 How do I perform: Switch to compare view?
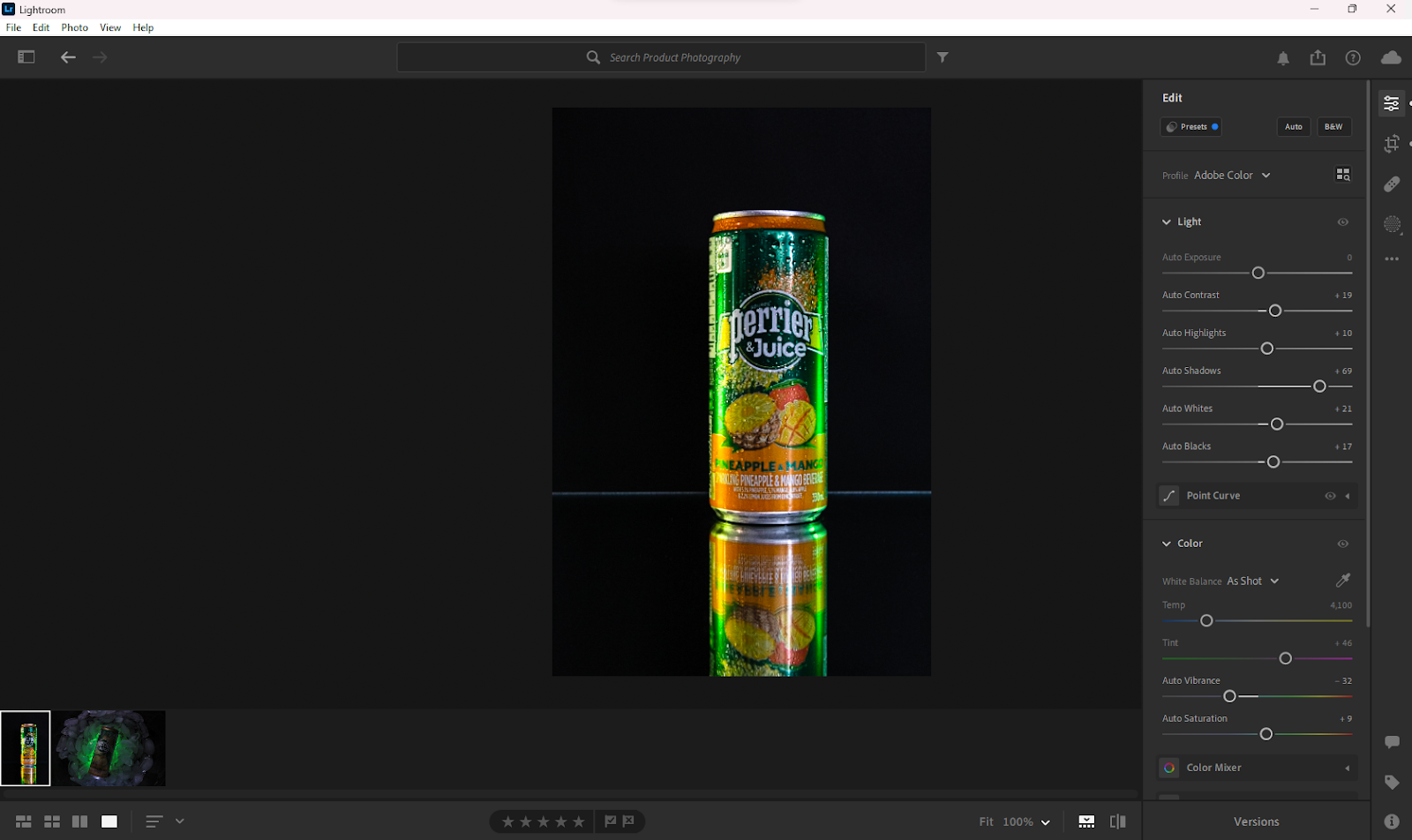click(79, 821)
